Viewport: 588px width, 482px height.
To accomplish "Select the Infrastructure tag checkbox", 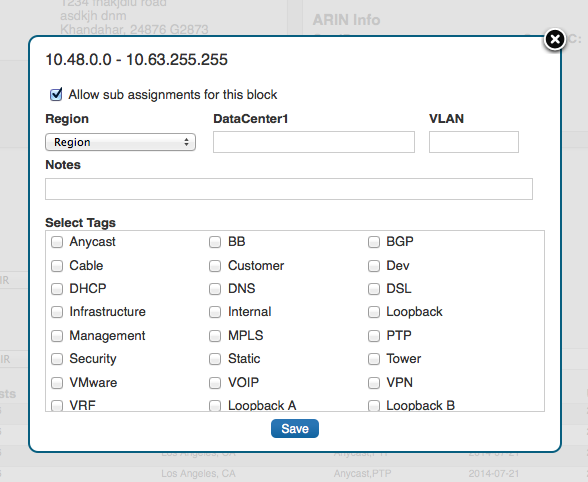I will (57, 312).
